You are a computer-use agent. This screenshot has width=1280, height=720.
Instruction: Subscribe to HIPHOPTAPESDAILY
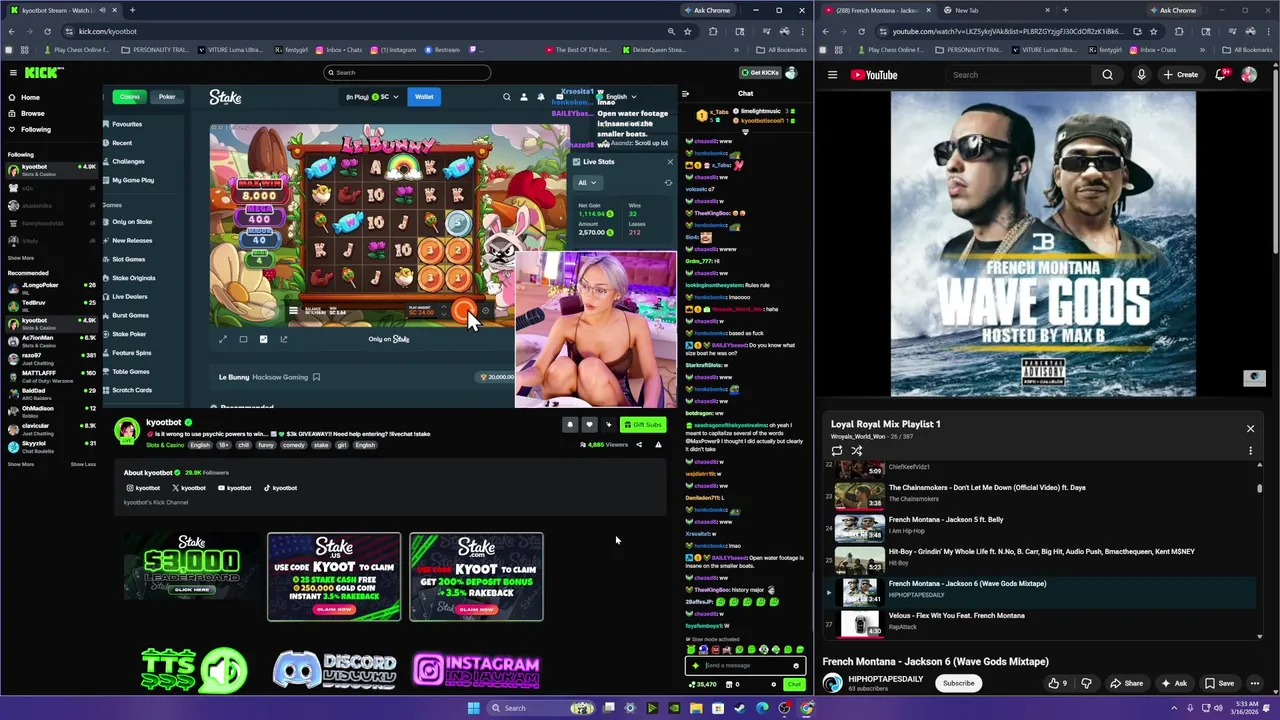pos(958,683)
